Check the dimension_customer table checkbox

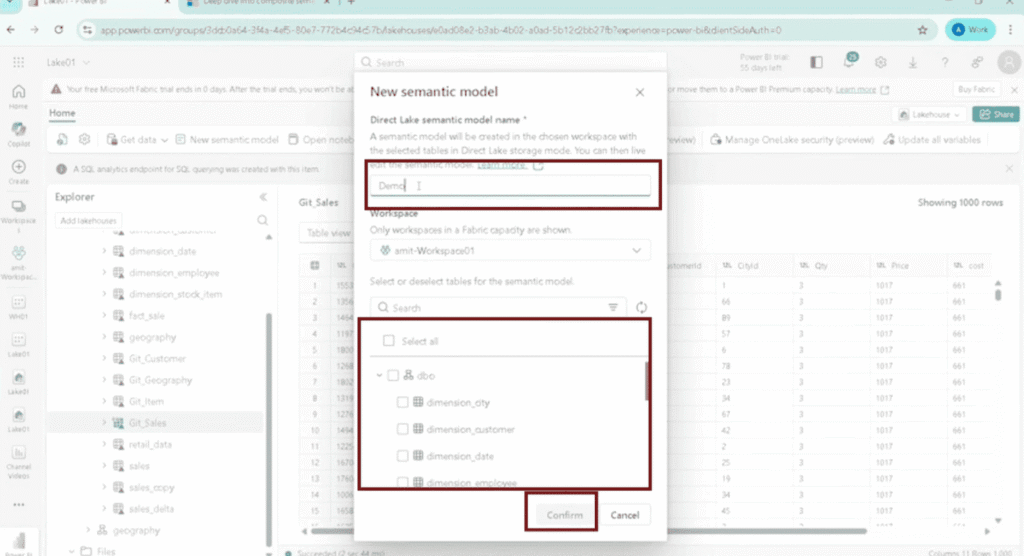(402, 429)
